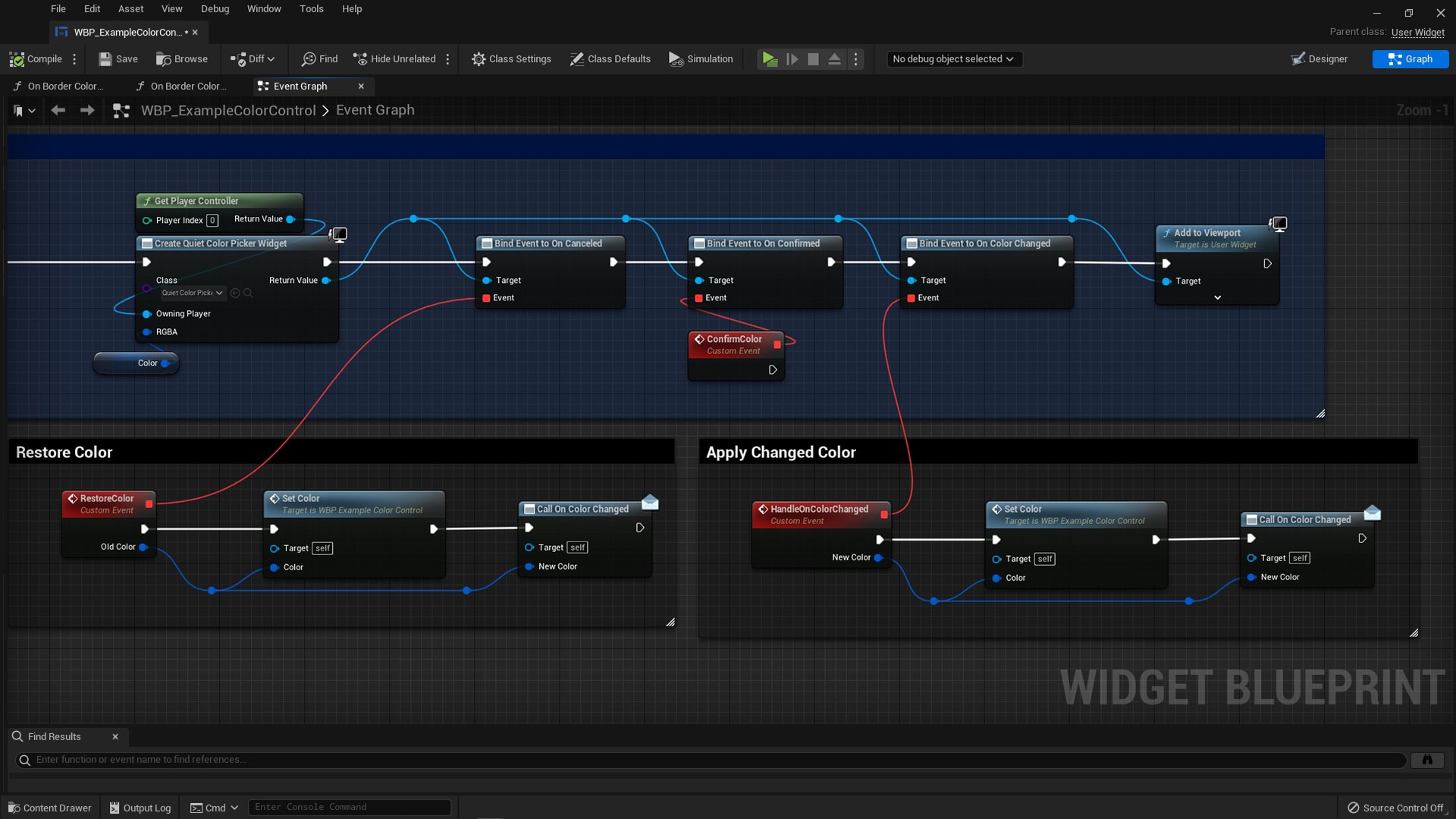
Task: Open the Find search tool
Action: (x=310, y=58)
